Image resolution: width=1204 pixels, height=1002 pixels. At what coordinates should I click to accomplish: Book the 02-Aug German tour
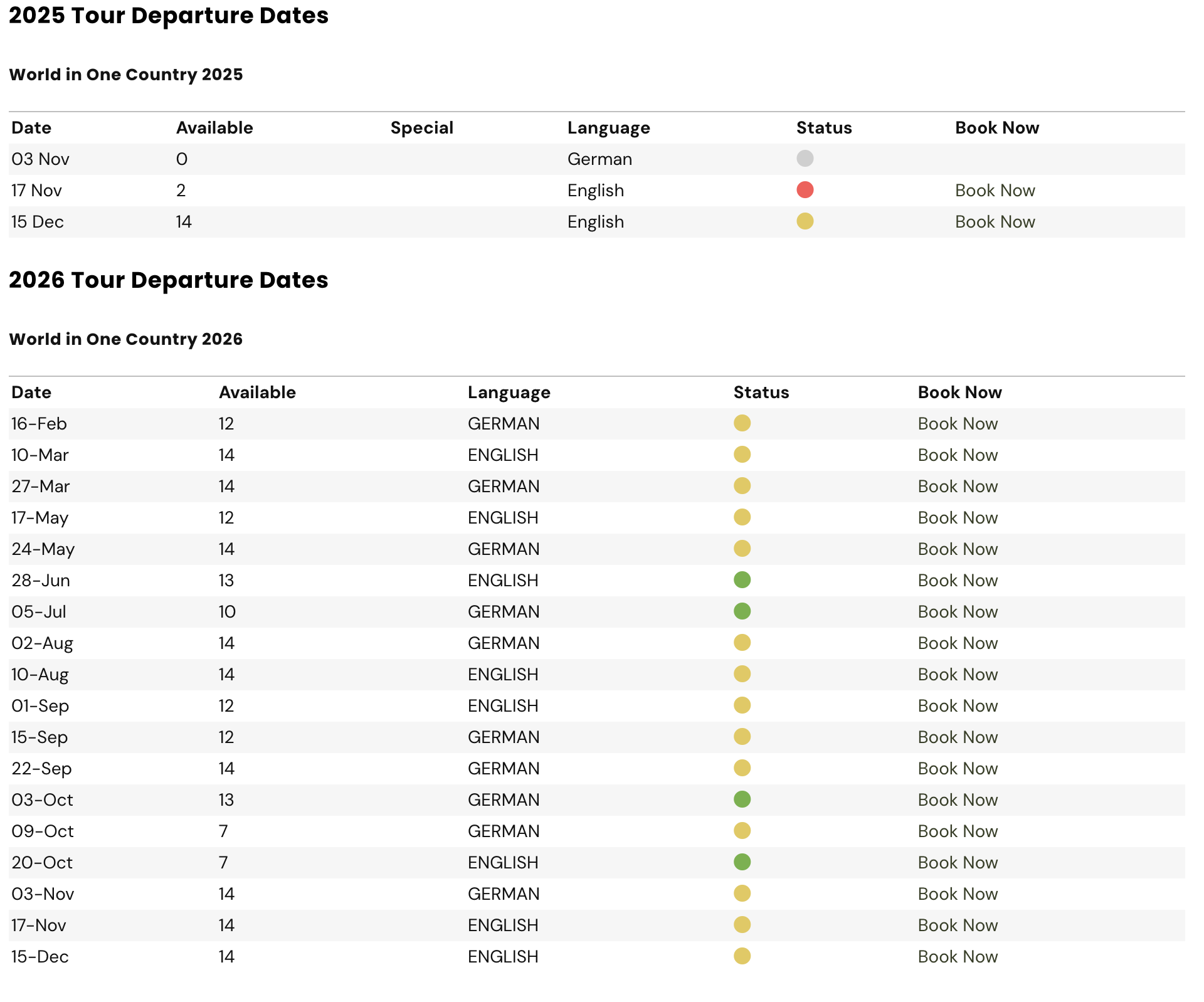coord(958,643)
